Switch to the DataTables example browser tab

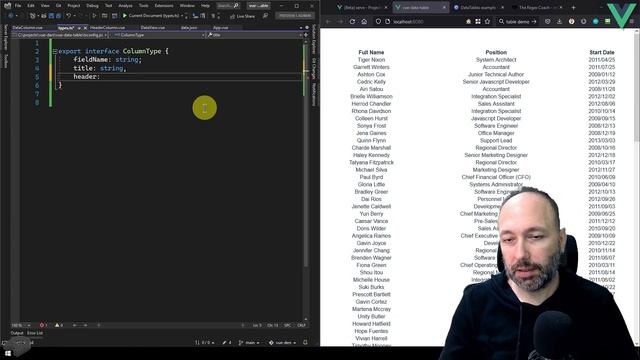478,7
